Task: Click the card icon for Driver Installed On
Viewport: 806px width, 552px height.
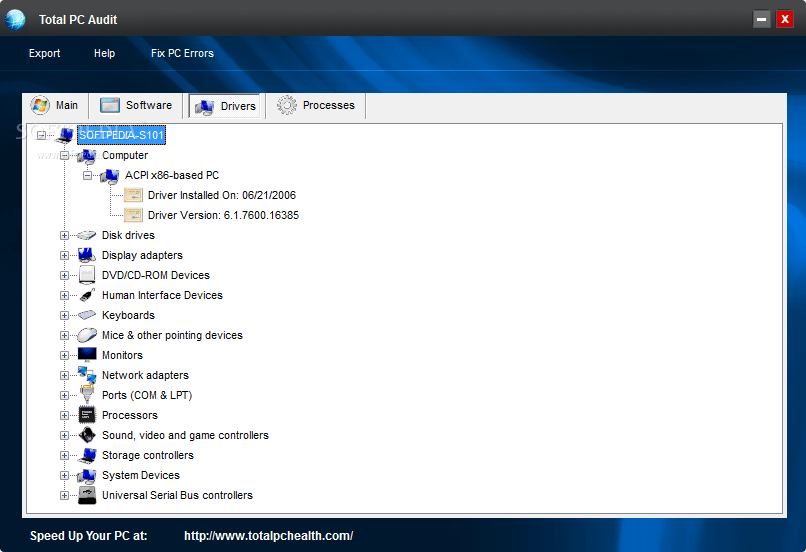Action: pos(133,195)
